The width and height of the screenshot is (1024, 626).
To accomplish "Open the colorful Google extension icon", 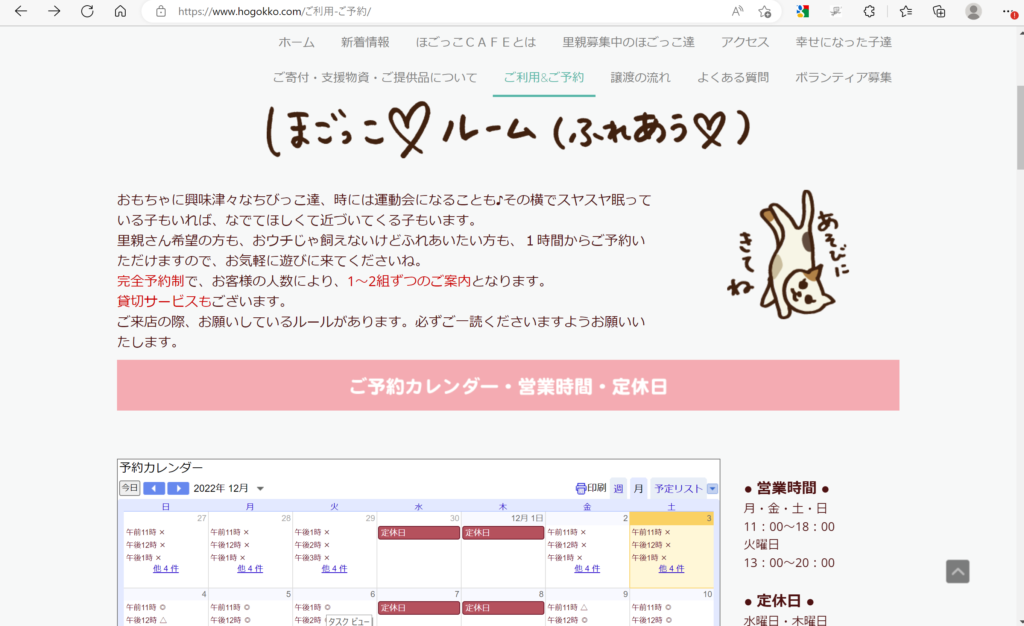I will tap(803, 11).
